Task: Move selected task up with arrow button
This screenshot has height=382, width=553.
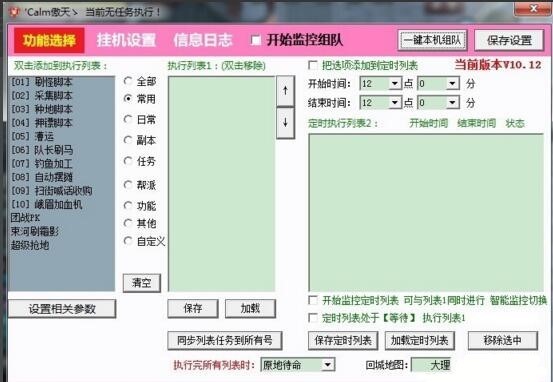Action: 285,91
